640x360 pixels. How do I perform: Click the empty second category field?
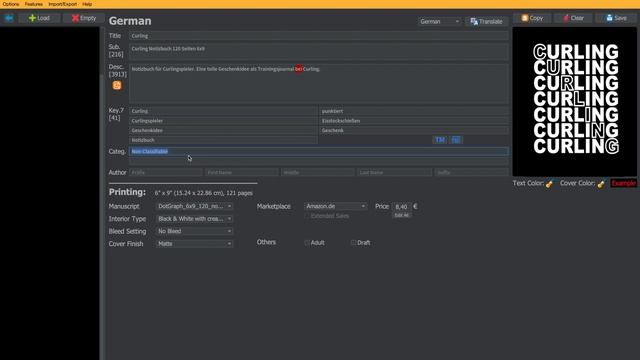[x=318, y=162]
